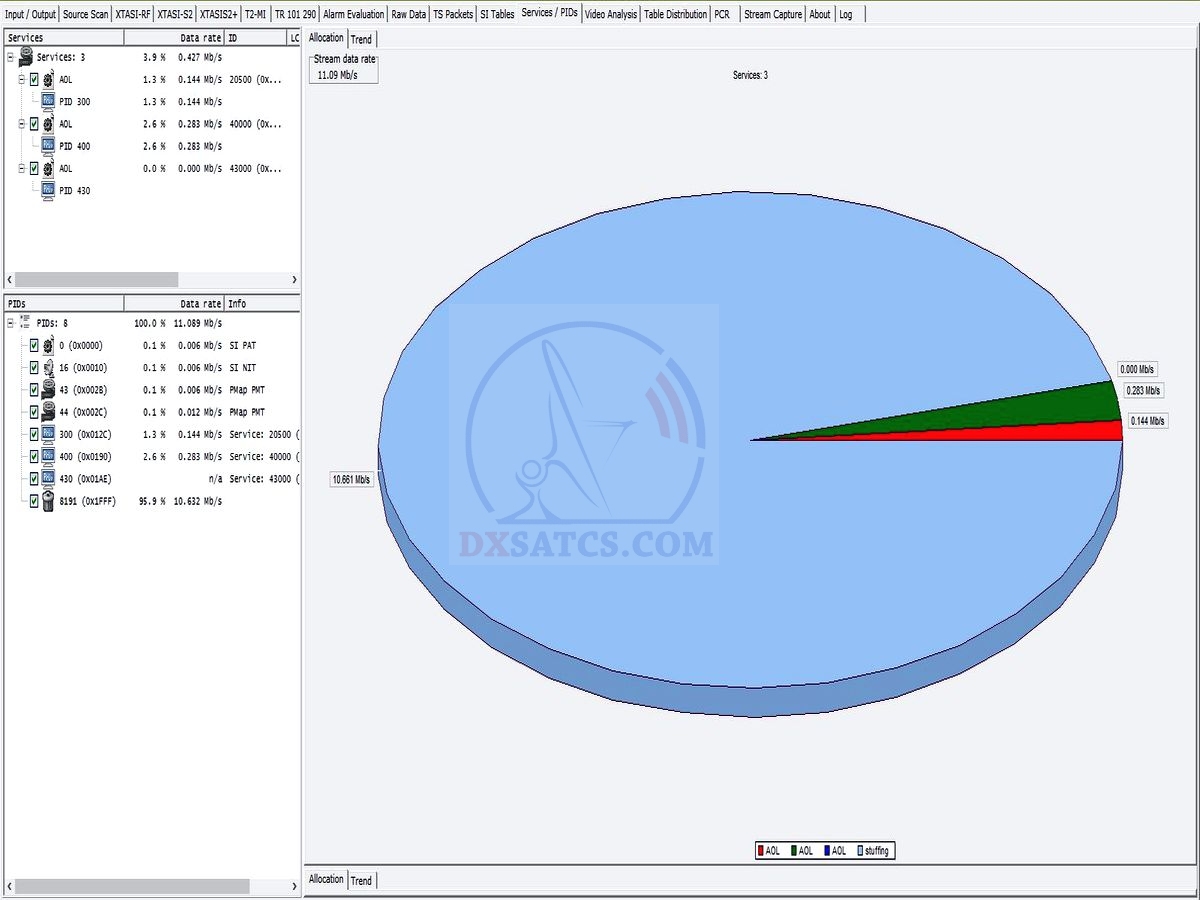Click the monitor icon next to PID 430 in Services
1200x900 pixels.
(48, 190)
